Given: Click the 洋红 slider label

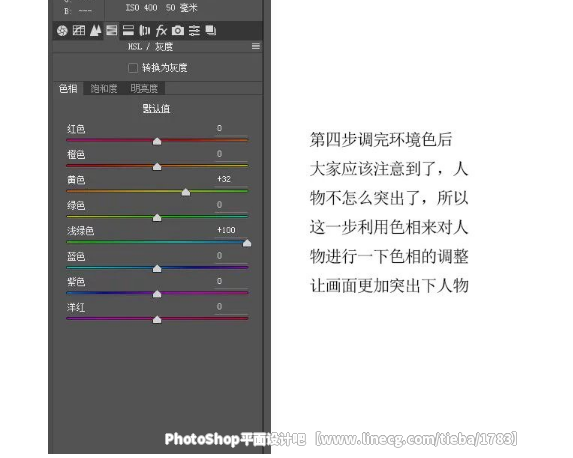Looking at the screenshot, I should [76, 307].
